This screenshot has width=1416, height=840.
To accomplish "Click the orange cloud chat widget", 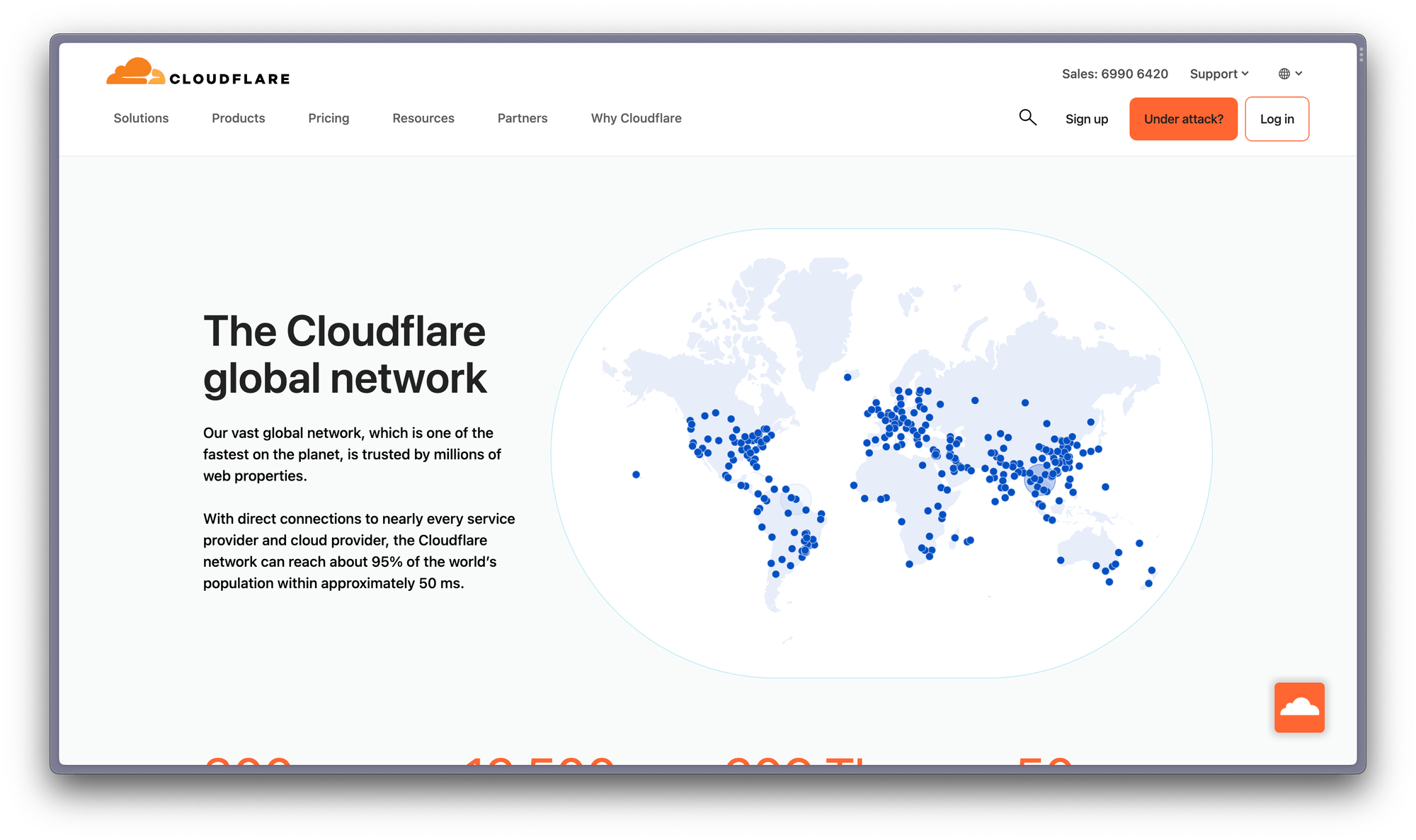I will tap(1299, 707).
